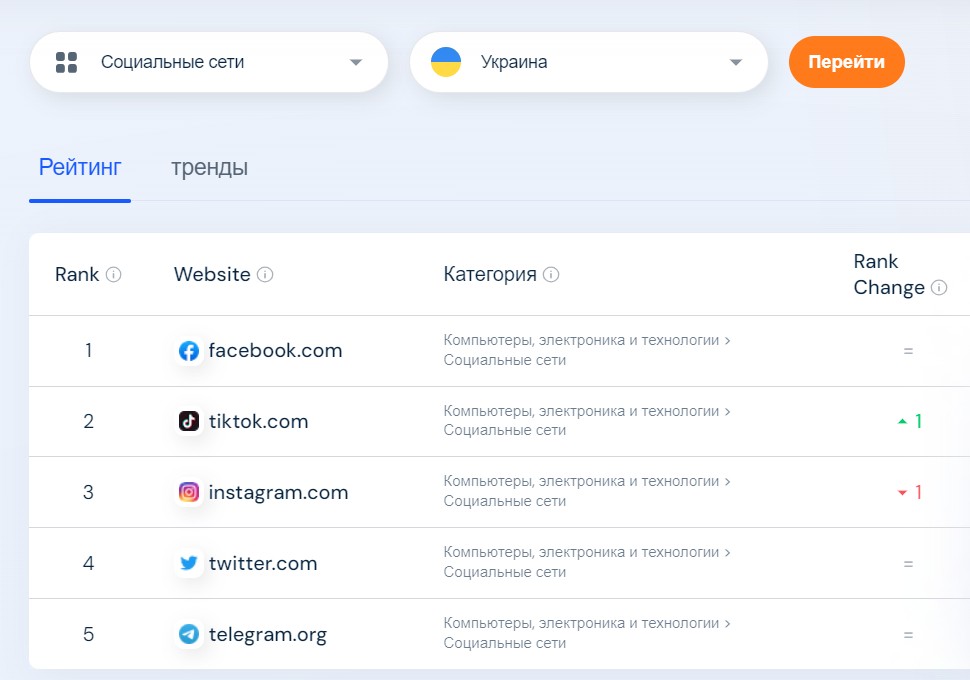Click the Twitter bird icon
Viewport: 970px width, 680px height.
click(189, 563)
